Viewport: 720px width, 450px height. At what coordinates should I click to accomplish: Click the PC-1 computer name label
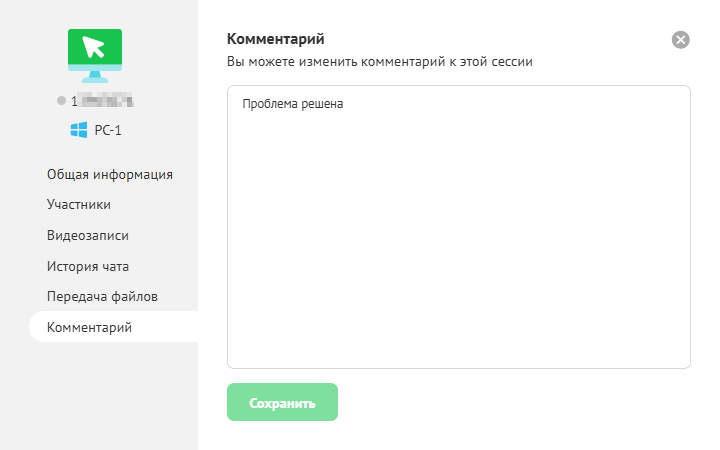(x=108, y=130)
